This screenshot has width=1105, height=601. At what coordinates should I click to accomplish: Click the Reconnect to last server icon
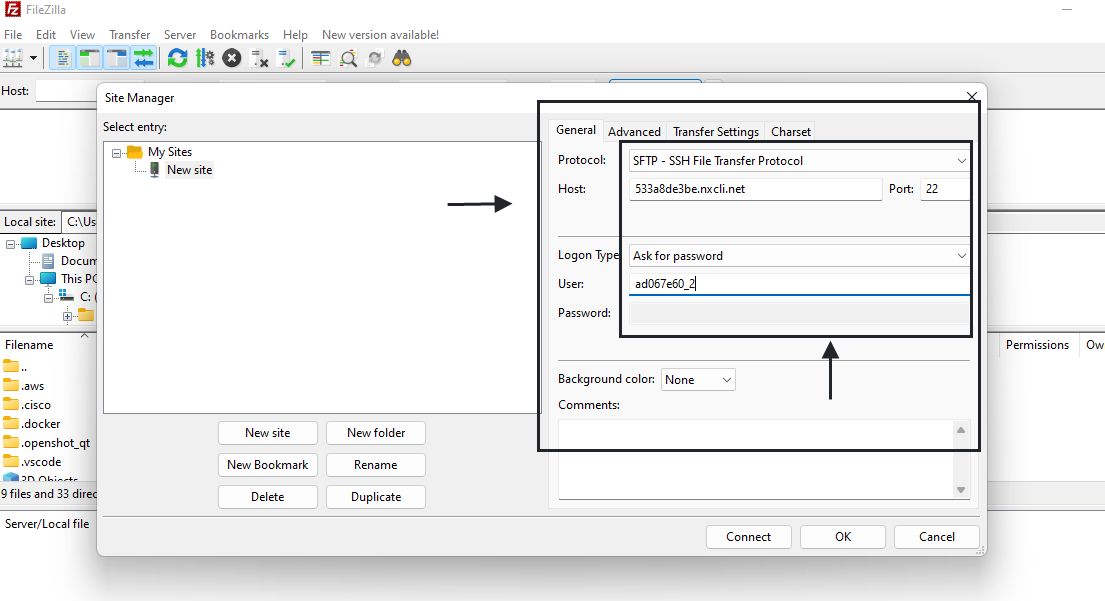(287, 58)
